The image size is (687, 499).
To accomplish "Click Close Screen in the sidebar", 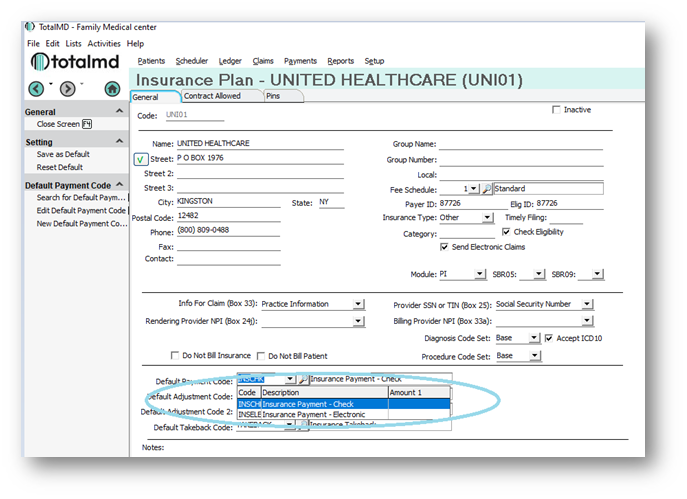I will pyautogui.click(x=58, y=124).
